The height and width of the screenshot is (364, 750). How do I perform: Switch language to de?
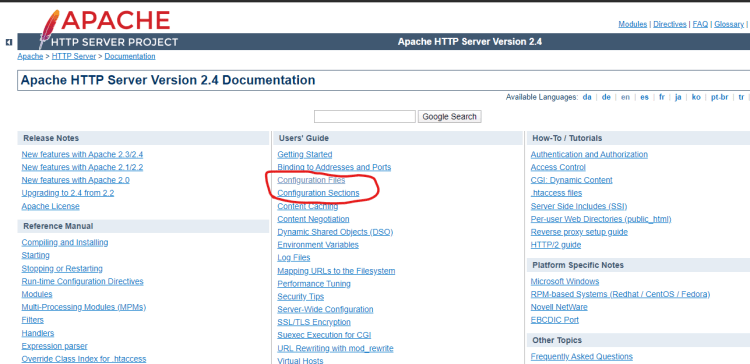[x=606, y=97]
